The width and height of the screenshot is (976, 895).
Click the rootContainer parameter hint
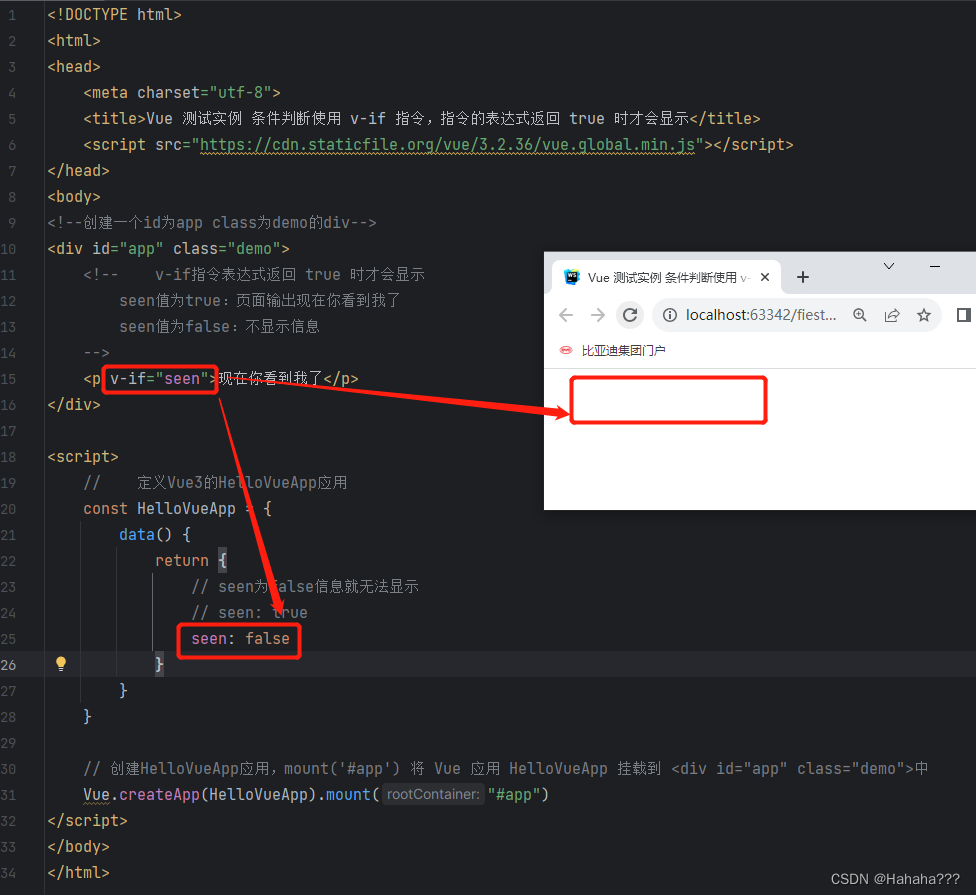point(433,794)
